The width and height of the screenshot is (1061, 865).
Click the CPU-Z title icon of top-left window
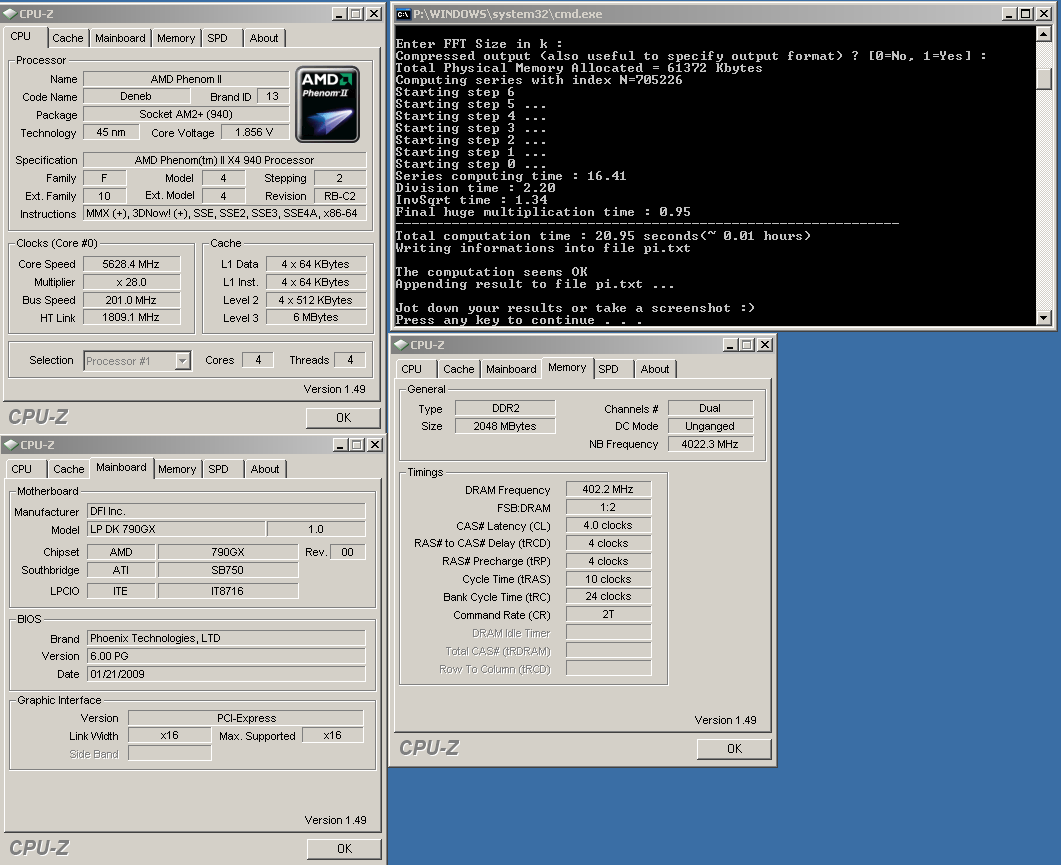[x=10, y=14]
